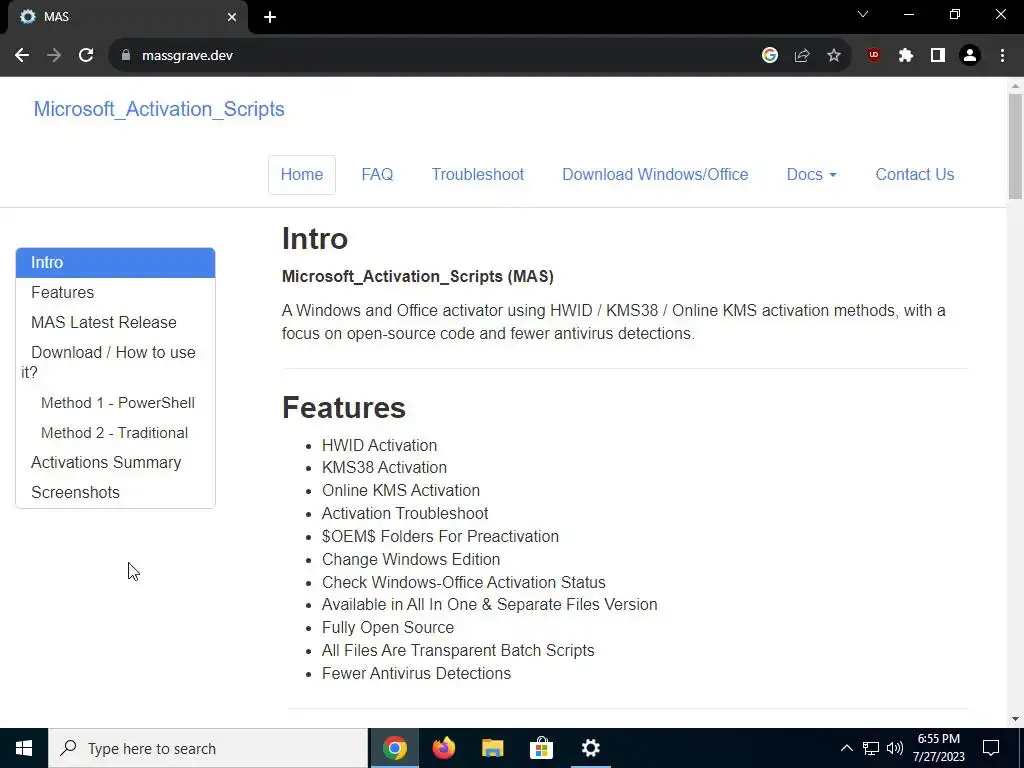Open Google Chrome from the taskbar
This screenshot has height=768, width=1024.
pos(394,748)
